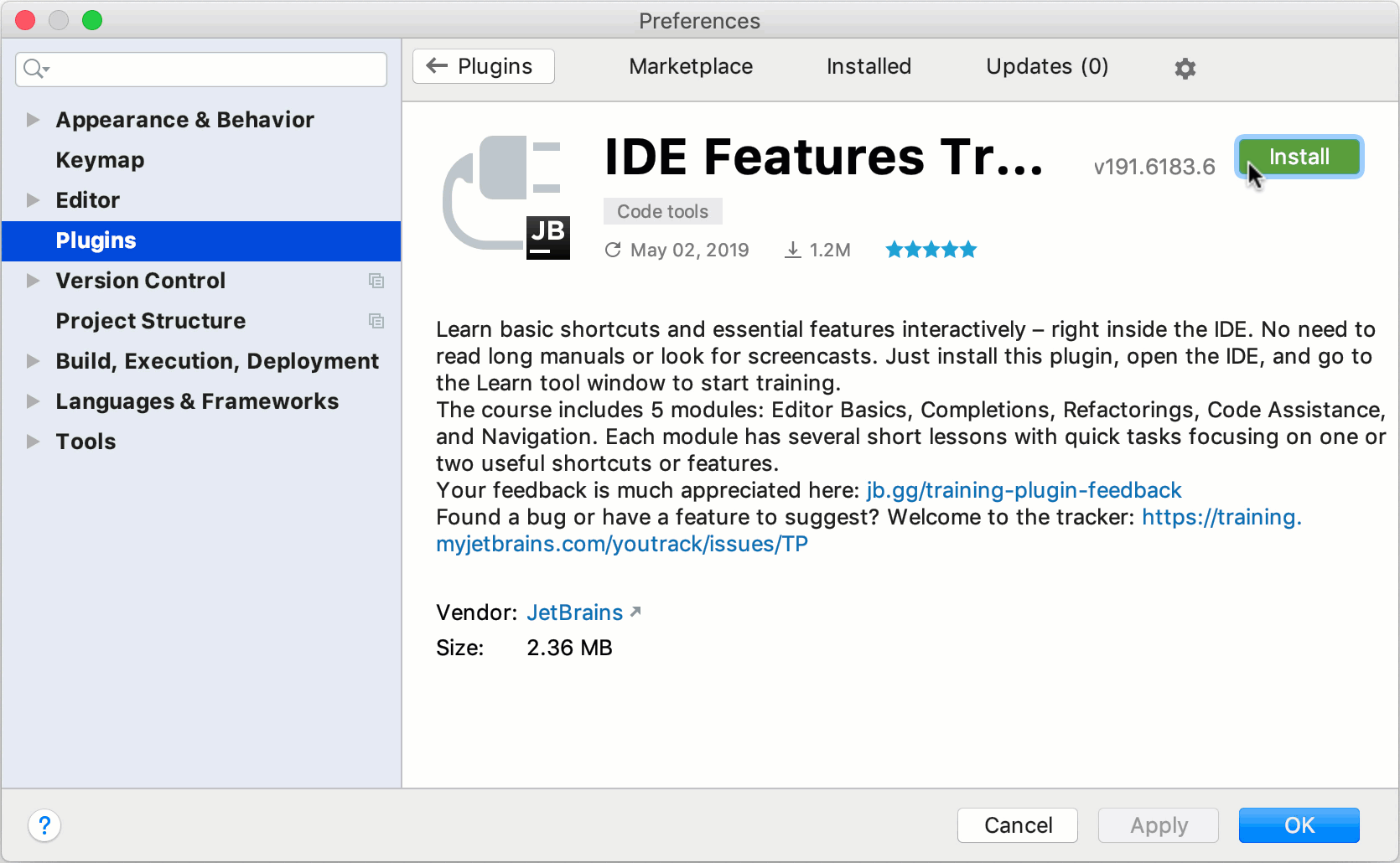The image size is (1400, 863).
Task: Click the downloads count 1.2M
Action: [x=817, y=250]
